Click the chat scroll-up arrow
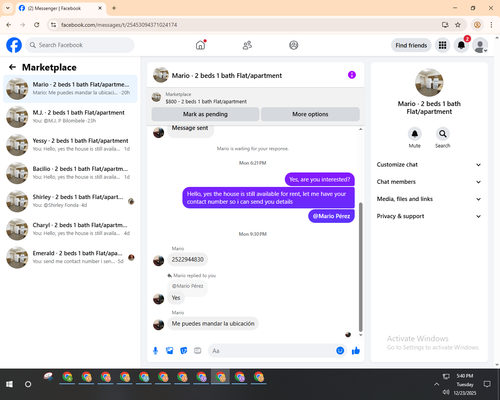This screenshot has height=400, width=500. (x=360, y=129)
